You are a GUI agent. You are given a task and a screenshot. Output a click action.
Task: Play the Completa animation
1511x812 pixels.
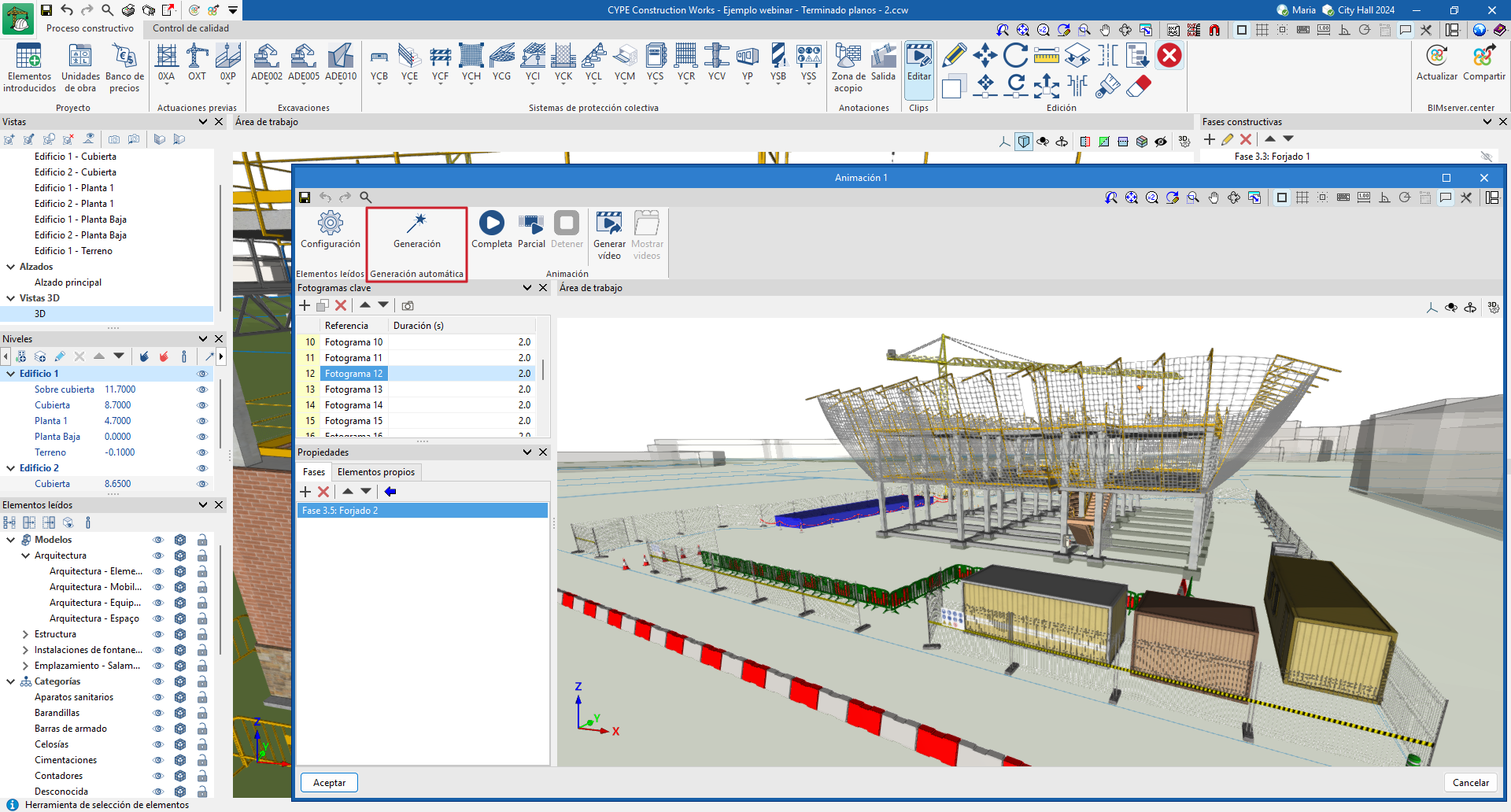pos(492,224)
